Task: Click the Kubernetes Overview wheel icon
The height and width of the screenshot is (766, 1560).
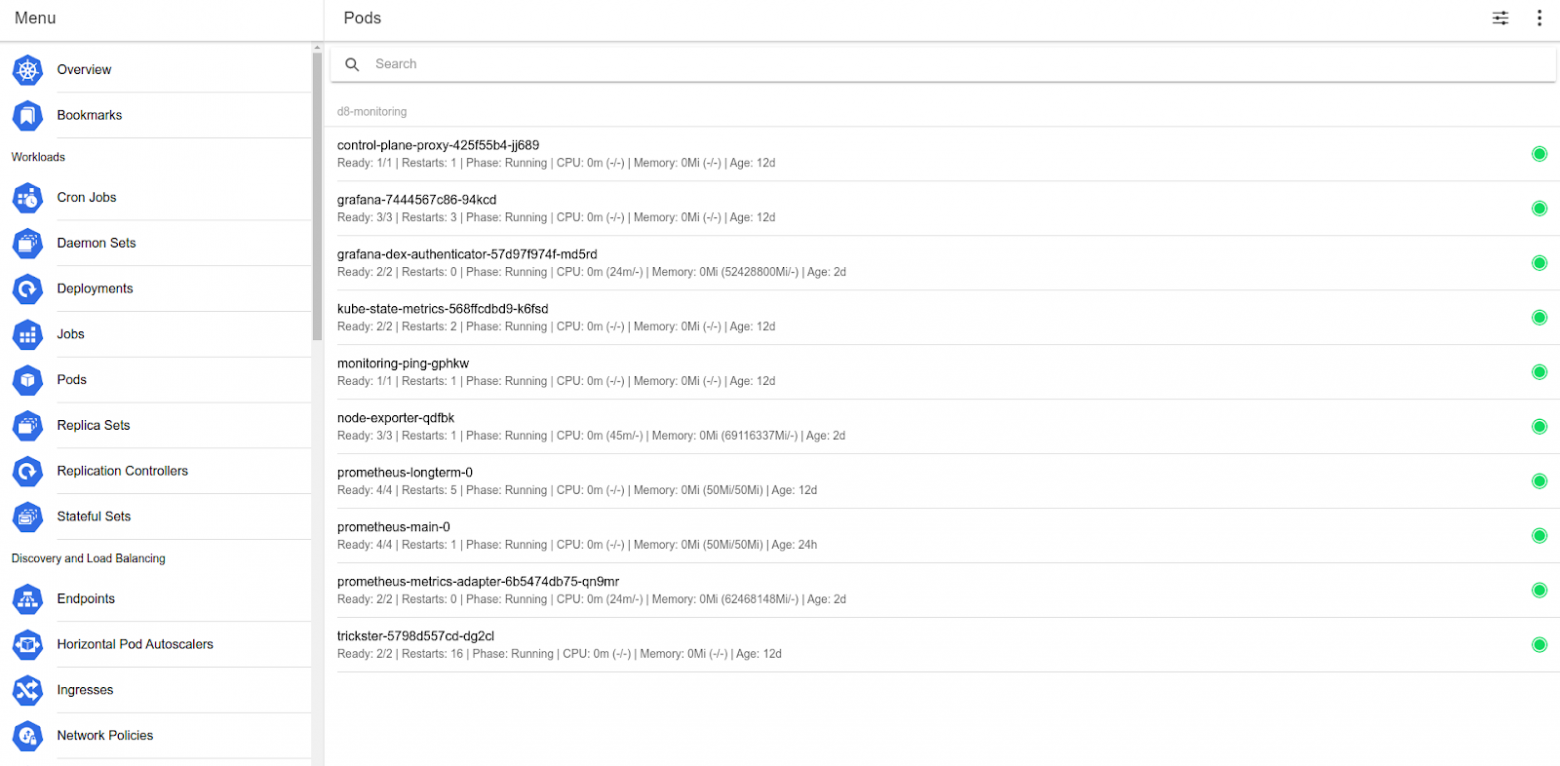Action: point(28,70)
